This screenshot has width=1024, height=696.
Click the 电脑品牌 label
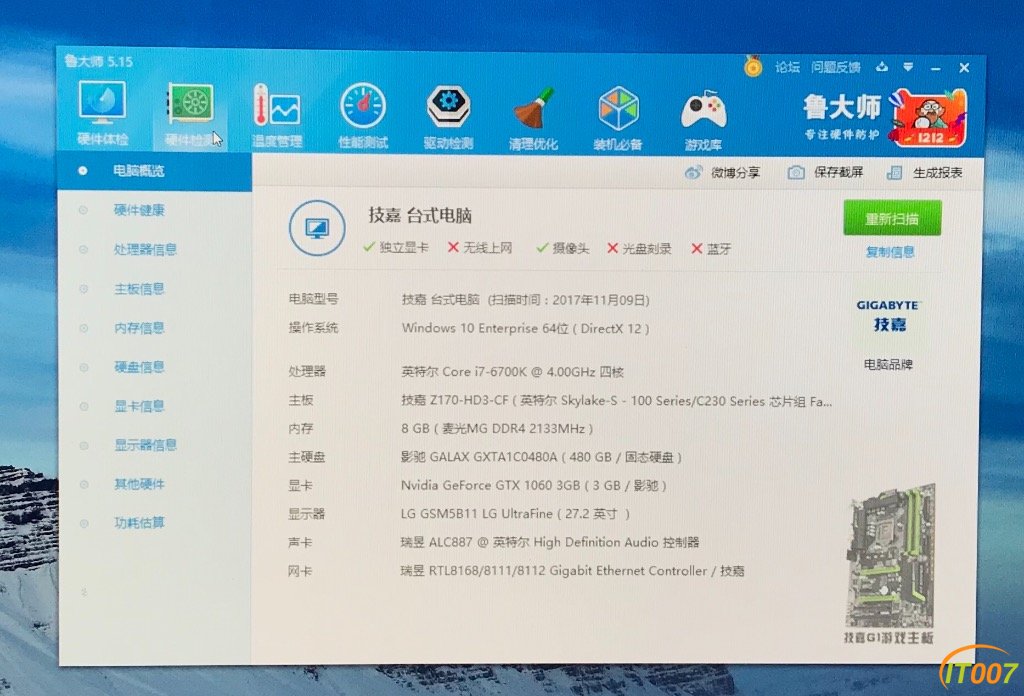(888, 364)
